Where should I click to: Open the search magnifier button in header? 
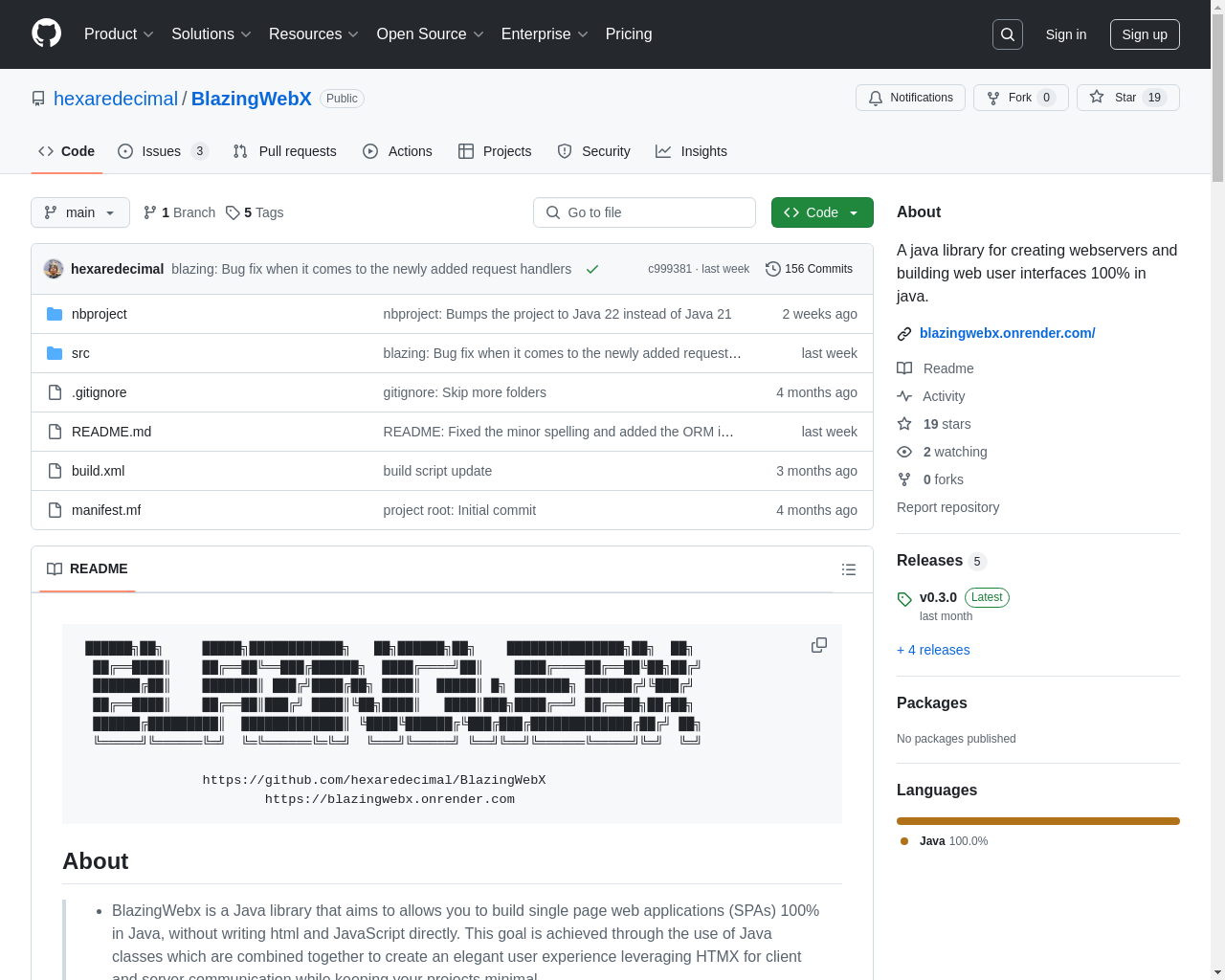[1008, 34]
